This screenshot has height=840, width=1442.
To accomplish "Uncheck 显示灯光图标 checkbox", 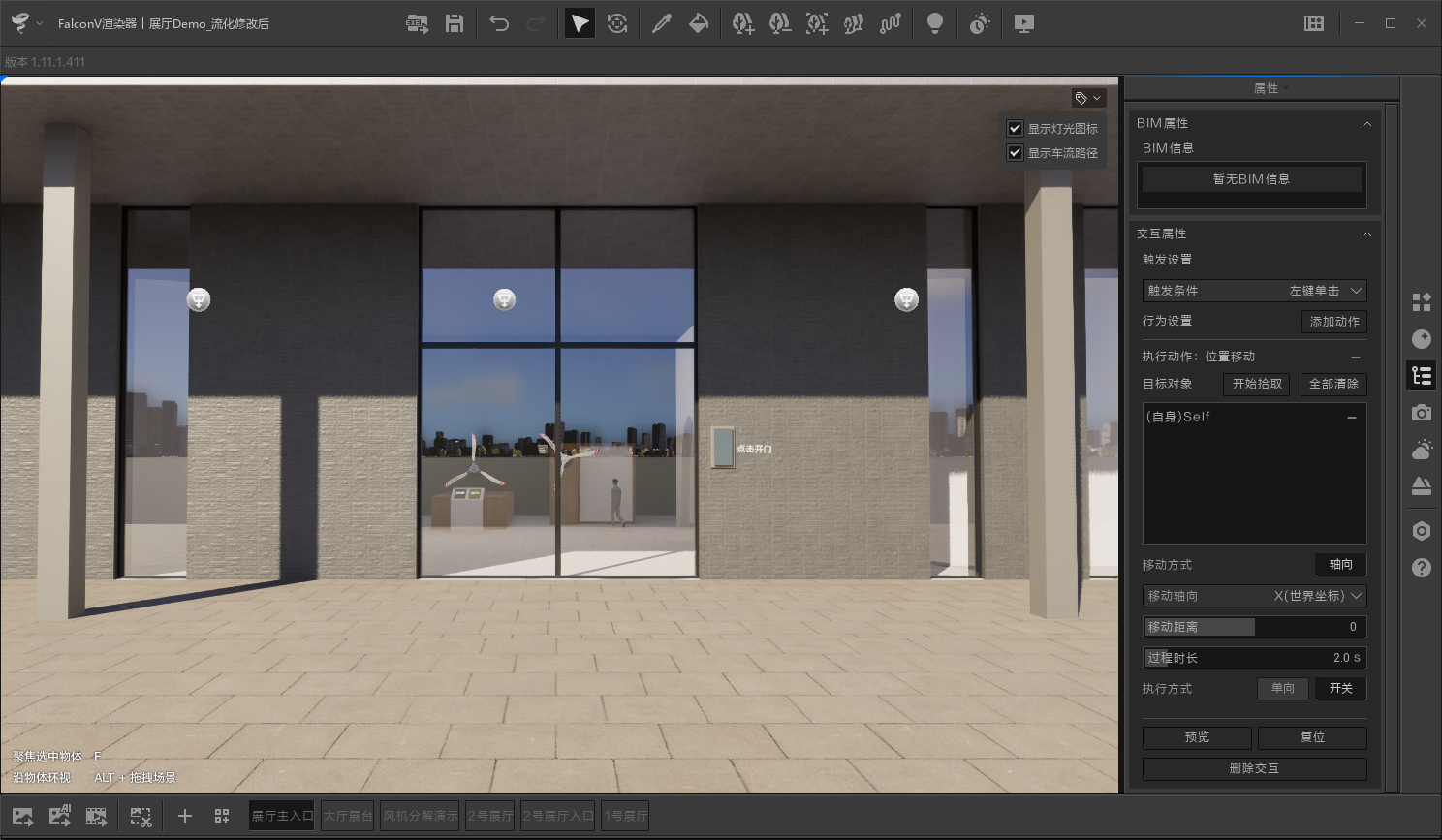I will [x=1015, y=128].
